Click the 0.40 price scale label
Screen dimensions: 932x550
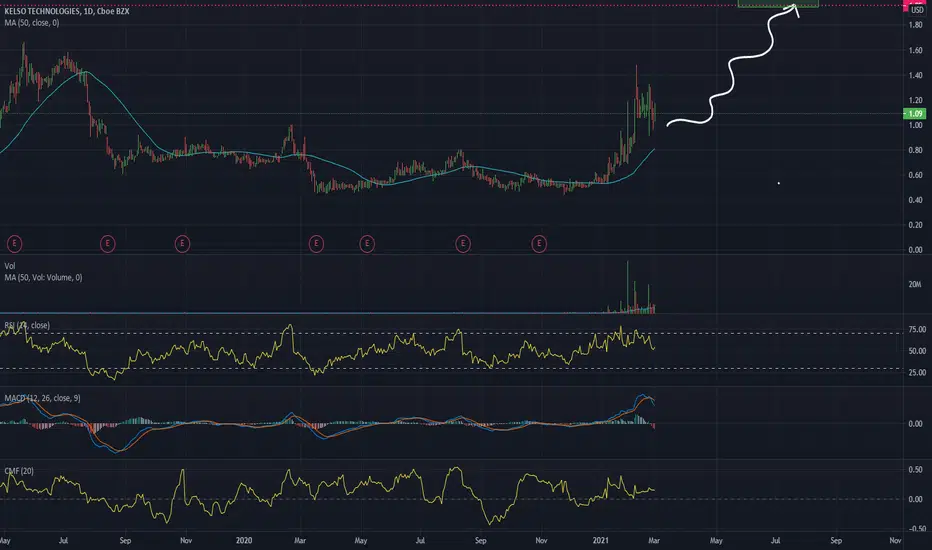[x=915, y=200]
